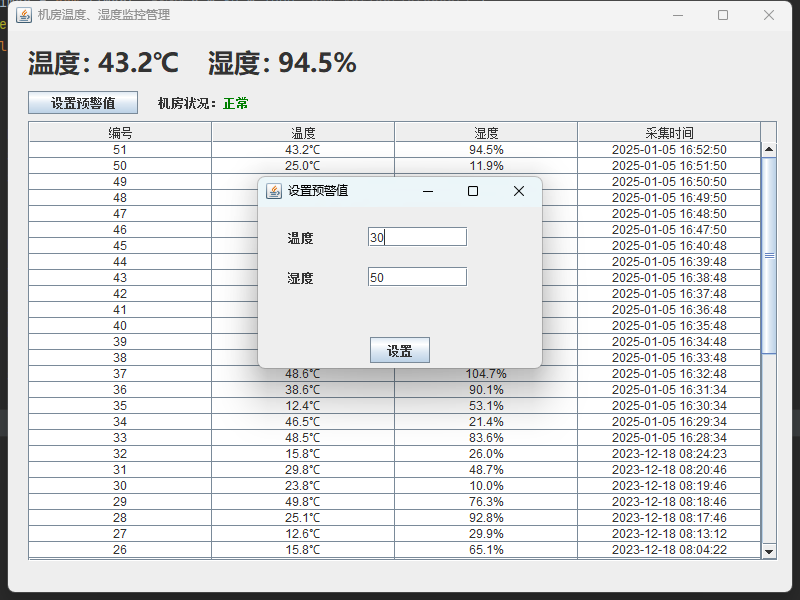Click the 25.0℃ temperature cell
The image size is (800, 600).
coord(303,166)
